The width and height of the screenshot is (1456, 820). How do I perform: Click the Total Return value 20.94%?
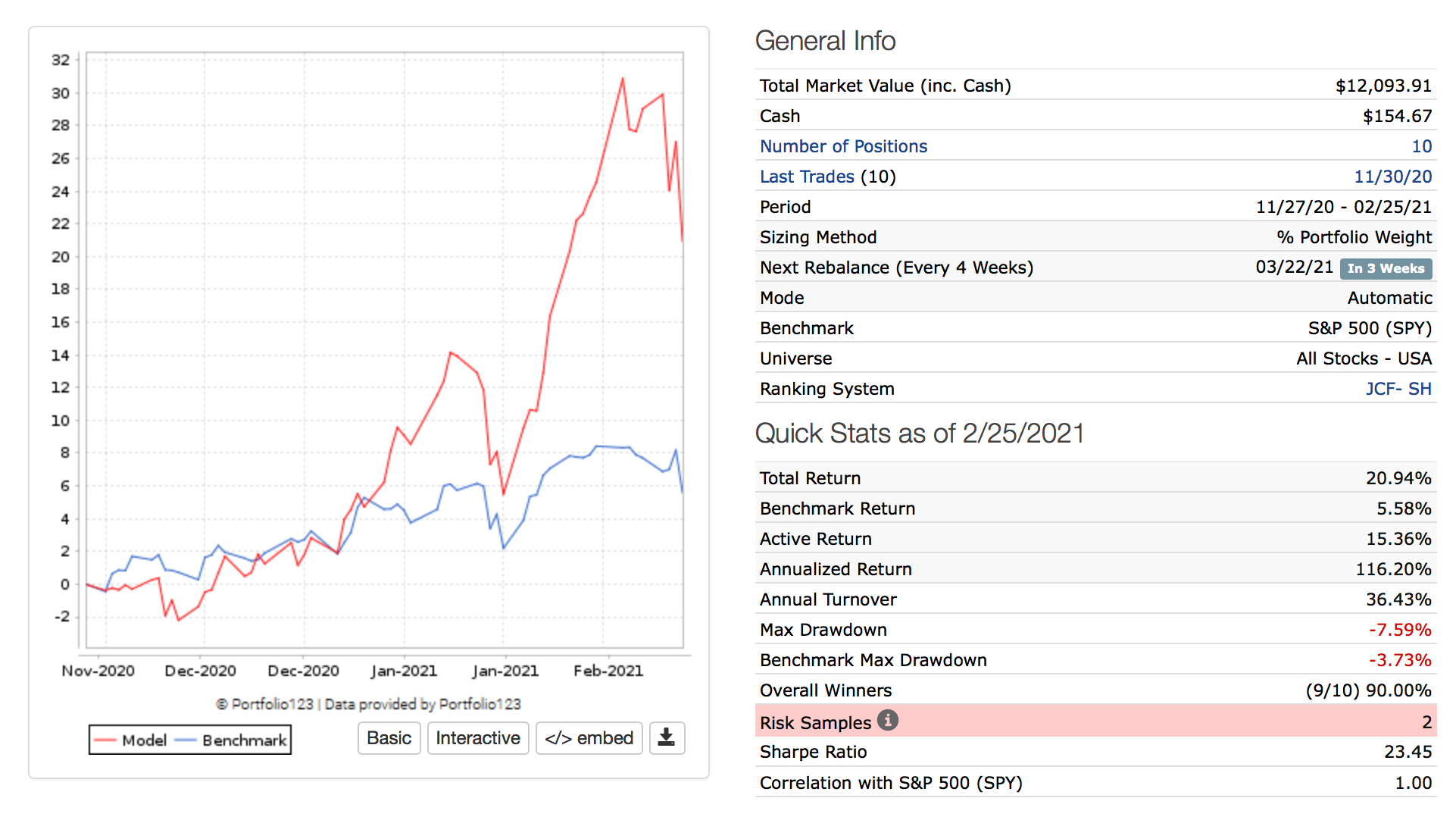1398,478
